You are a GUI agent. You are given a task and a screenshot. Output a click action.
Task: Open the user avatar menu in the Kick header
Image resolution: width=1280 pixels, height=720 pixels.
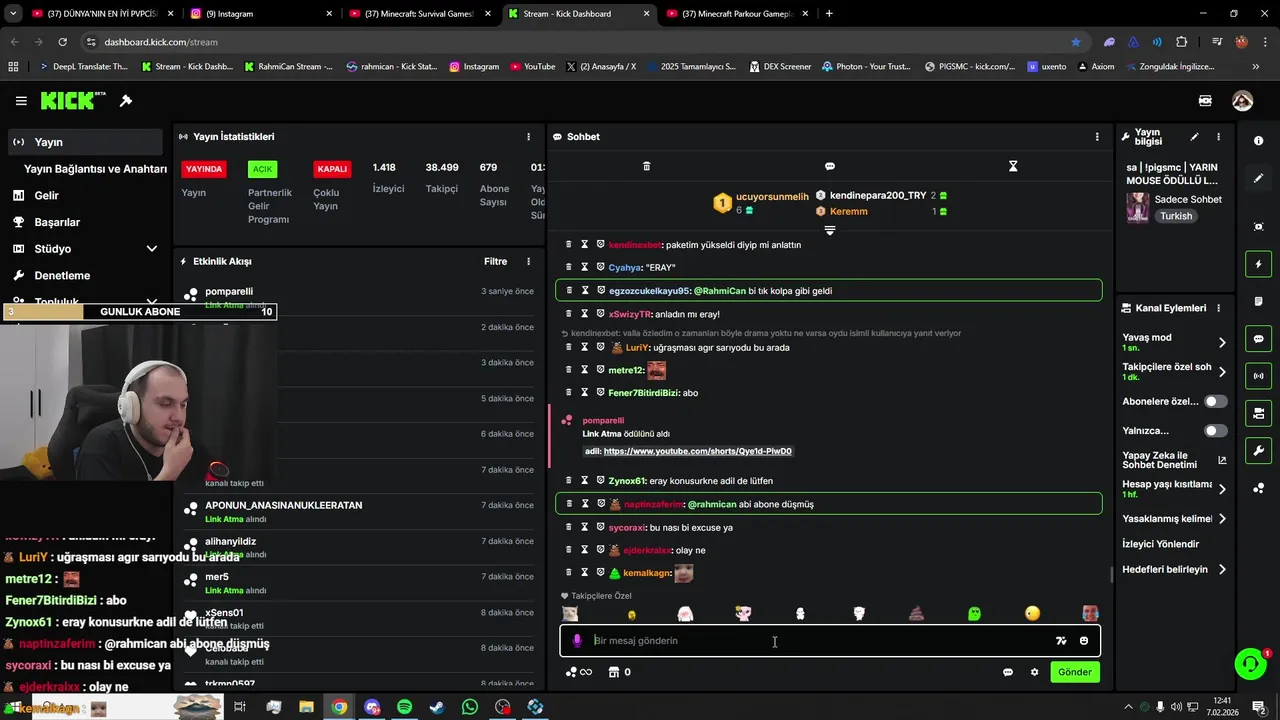(1242, 101)
